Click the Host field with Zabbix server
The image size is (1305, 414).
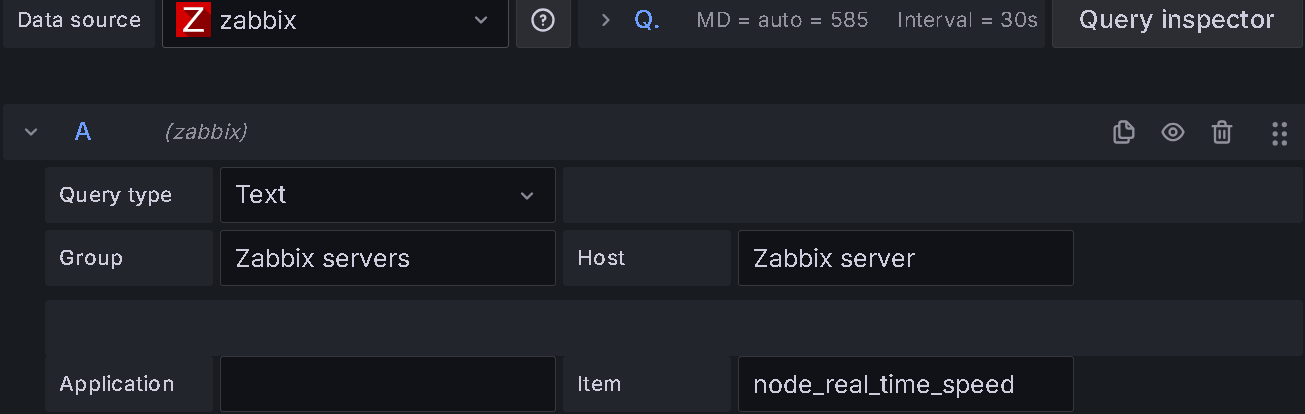905,258
